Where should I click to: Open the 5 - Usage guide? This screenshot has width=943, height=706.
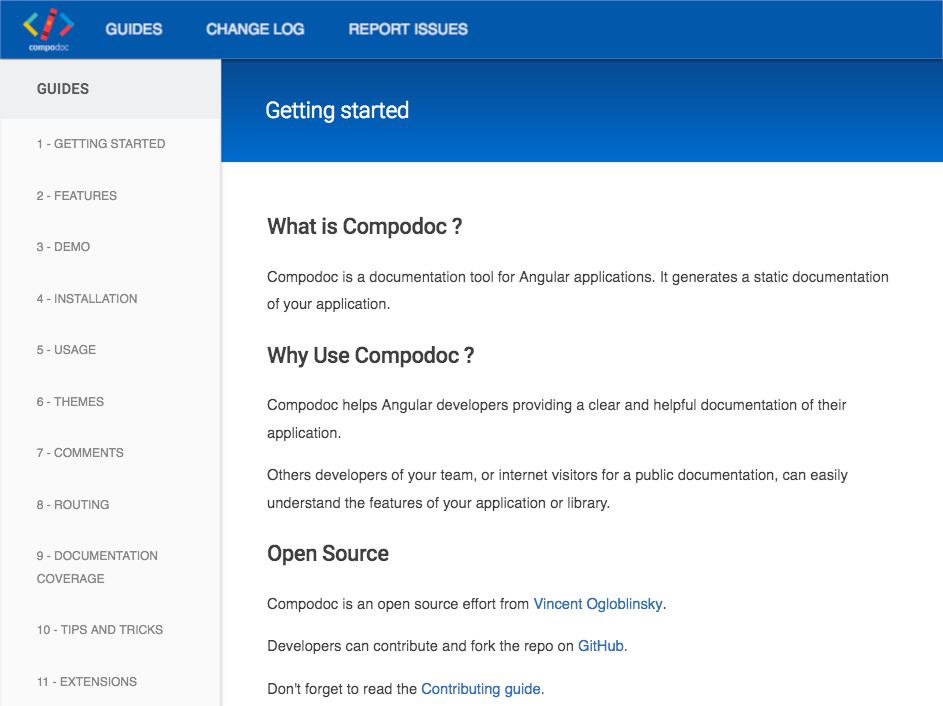[66, 349]
